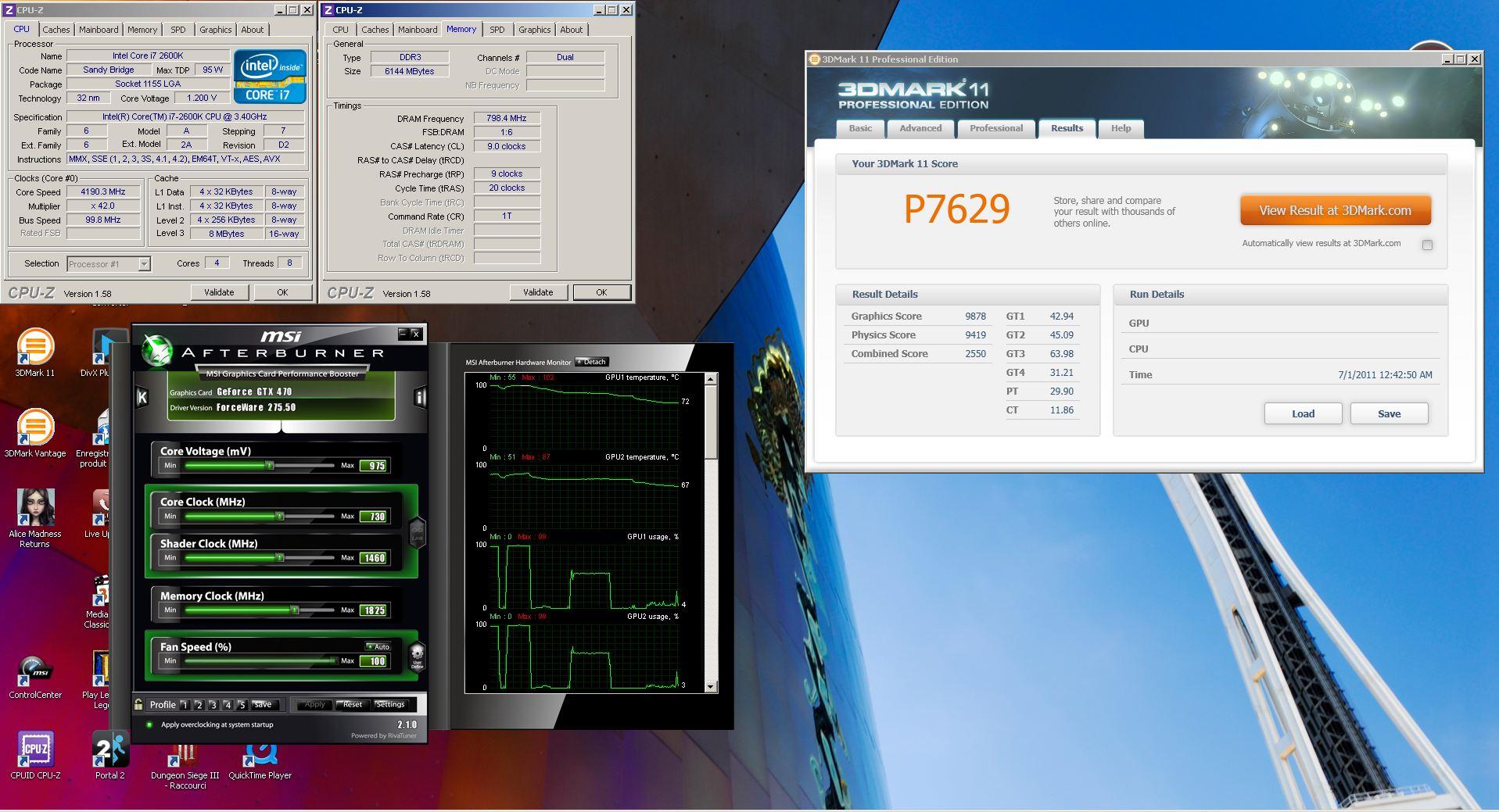
Task: Open the SPD tab in right CPU-Z window
Action: pyautogui.click(x=497, y=30)
